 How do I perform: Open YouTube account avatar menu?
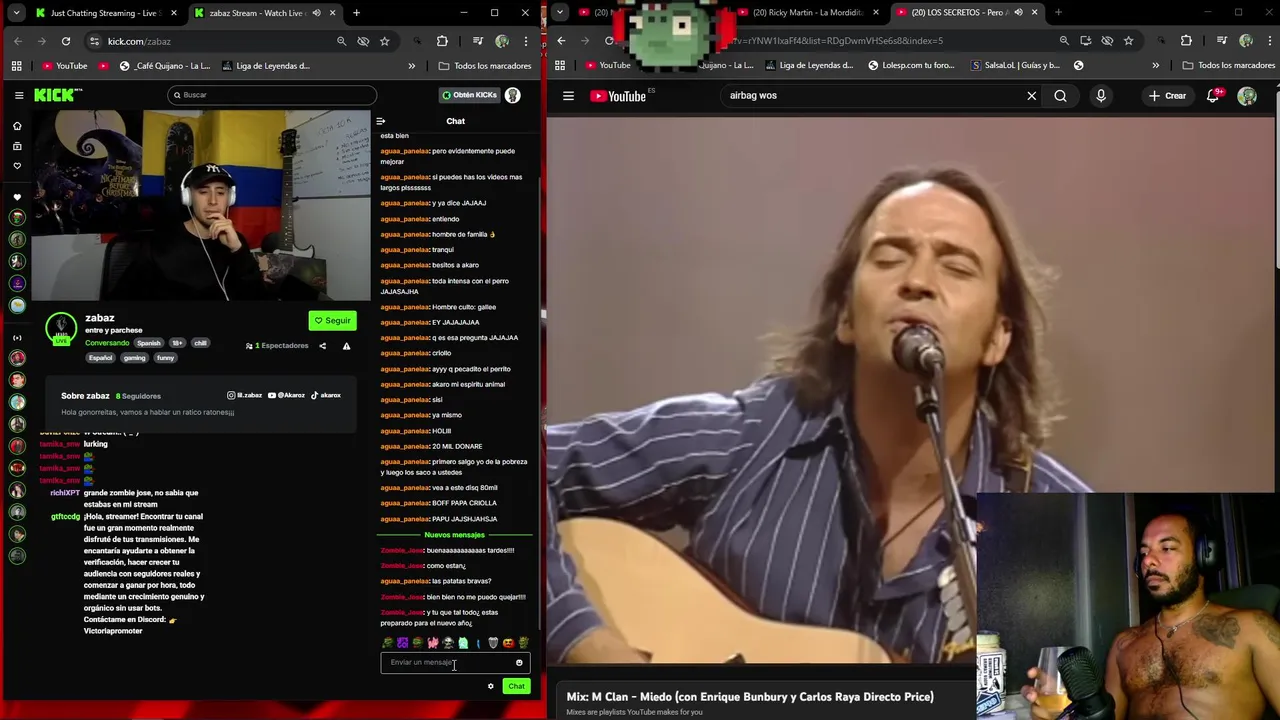(1247, 96)
